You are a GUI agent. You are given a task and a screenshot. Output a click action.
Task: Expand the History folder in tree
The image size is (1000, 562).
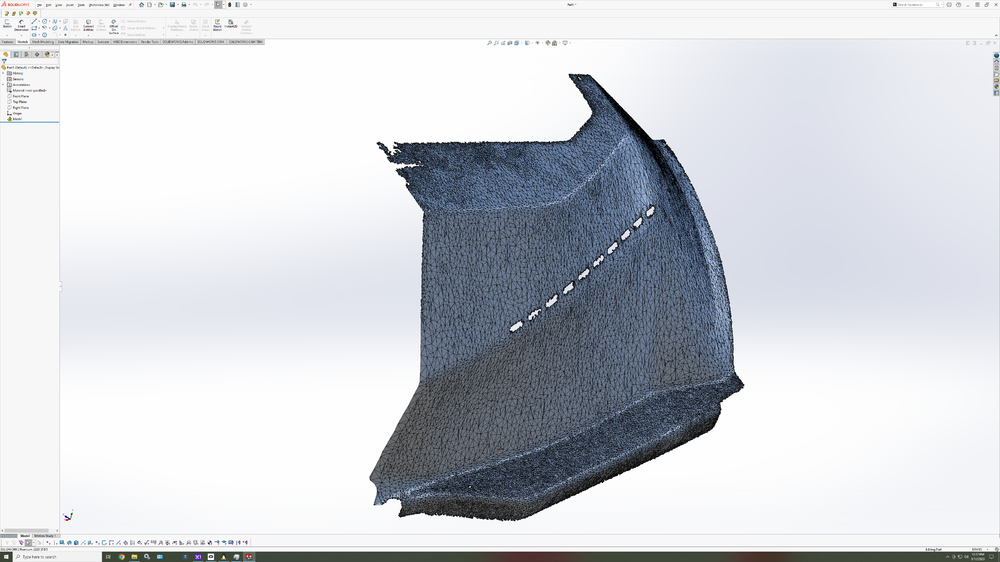(3, 73)
